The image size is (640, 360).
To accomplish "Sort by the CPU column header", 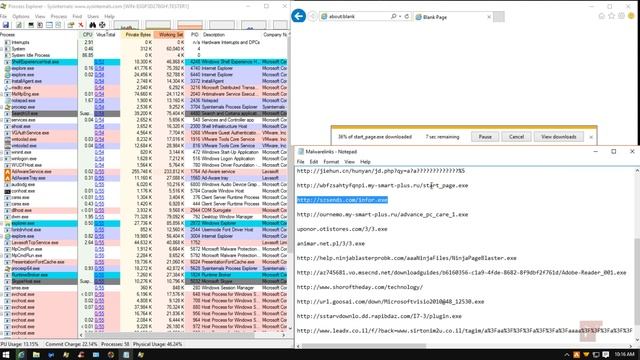I will (x=87, y=35).
